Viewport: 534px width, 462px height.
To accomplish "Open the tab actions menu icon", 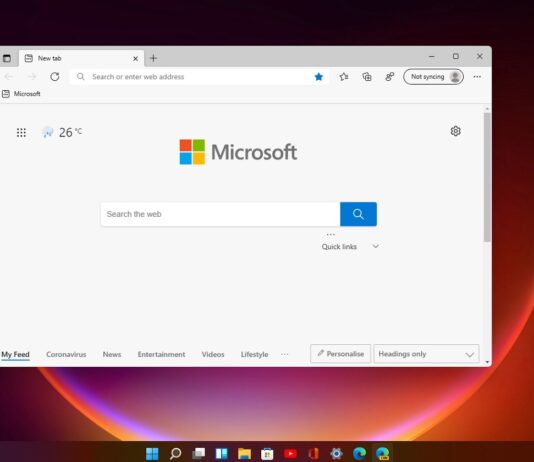I will pyautogui.click(x=7, y=58).
